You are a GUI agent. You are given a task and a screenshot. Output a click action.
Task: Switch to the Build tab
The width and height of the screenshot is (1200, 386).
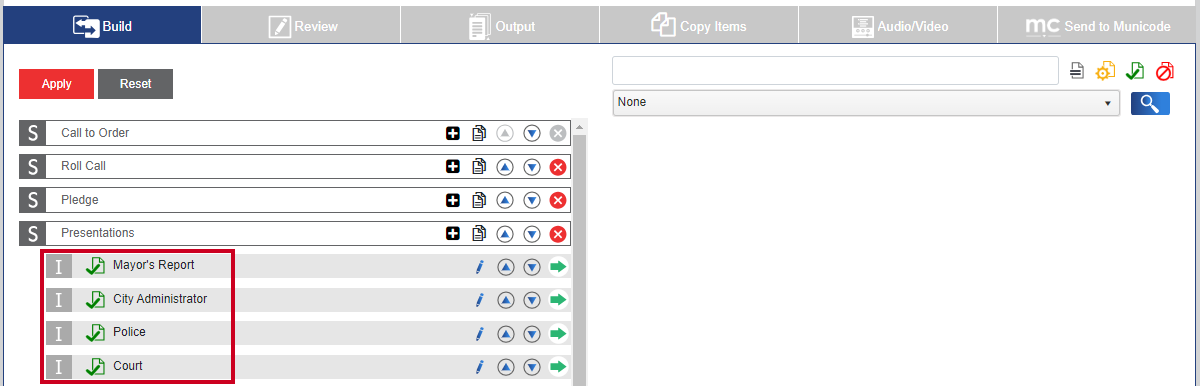(102, 25)
